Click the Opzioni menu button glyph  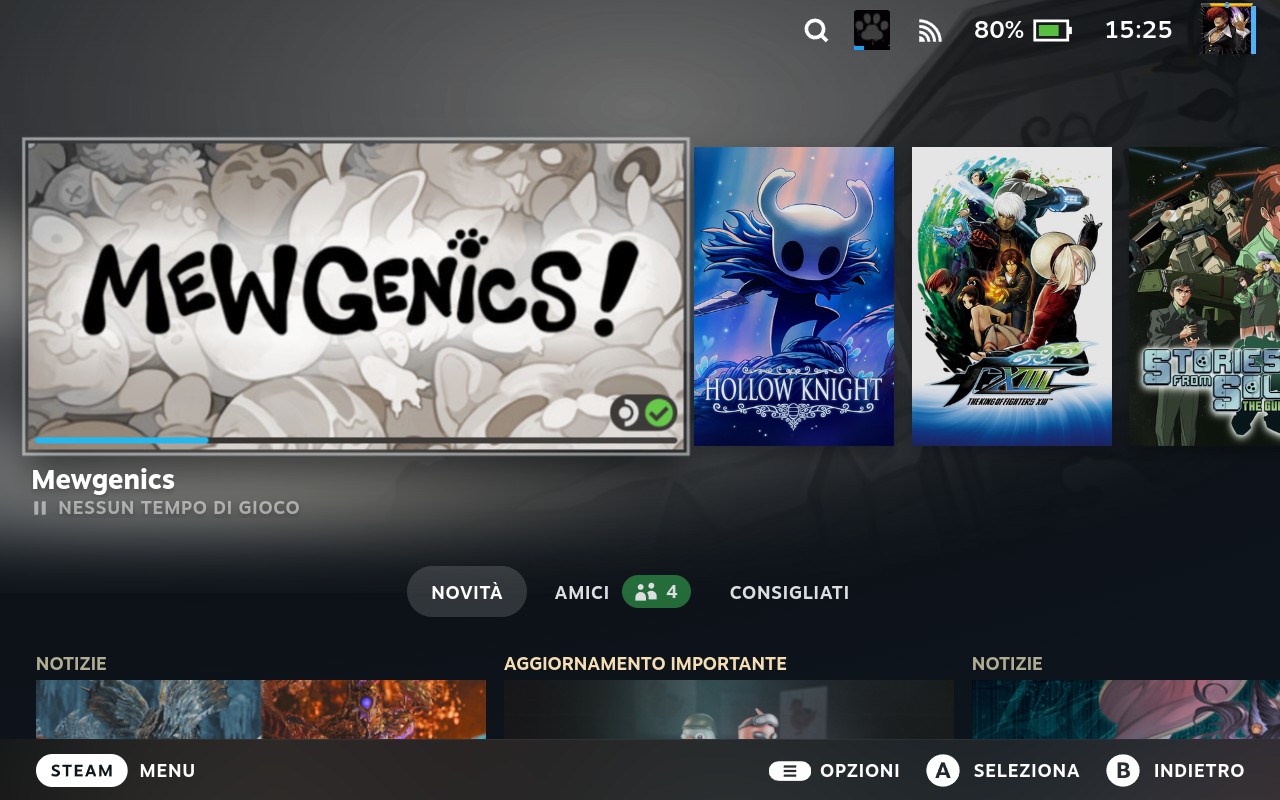790,771
